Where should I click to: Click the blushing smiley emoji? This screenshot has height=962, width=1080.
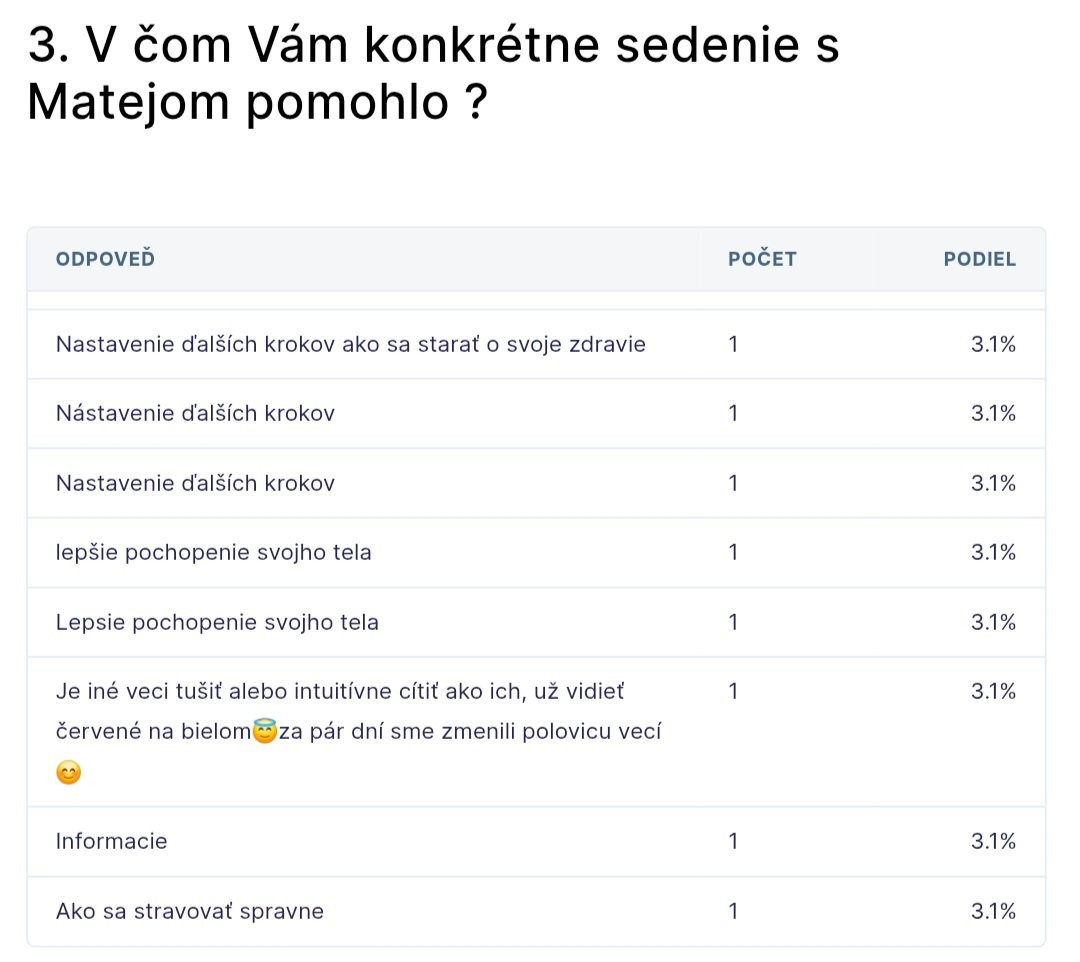[68, 773]
